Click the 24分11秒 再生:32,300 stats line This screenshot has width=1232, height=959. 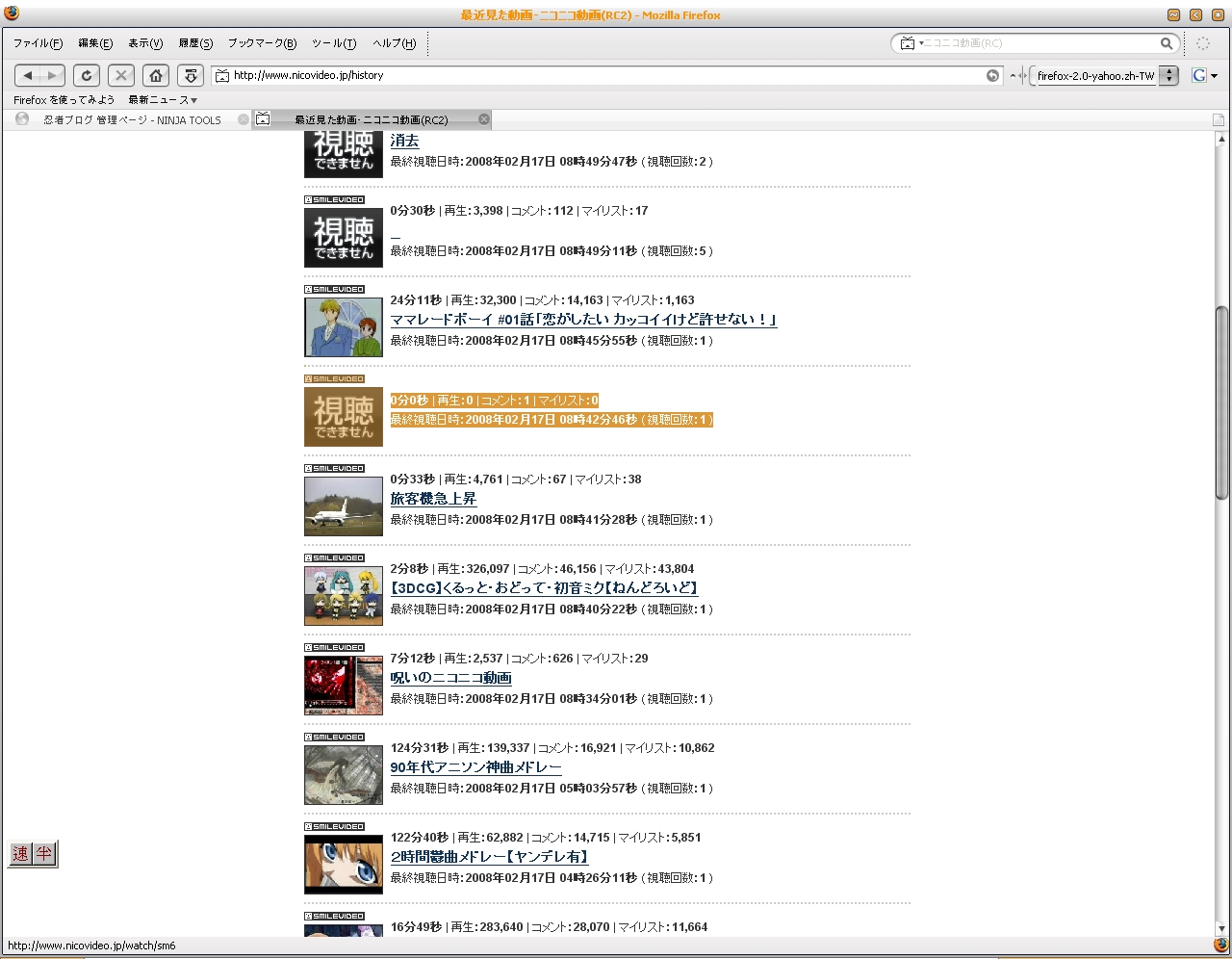coord(542,300)
